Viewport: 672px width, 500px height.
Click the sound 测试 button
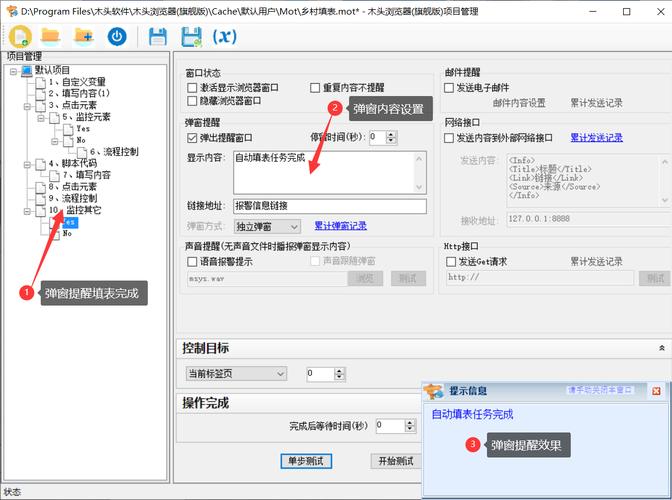pyautogui.click(x=408, y=278)
